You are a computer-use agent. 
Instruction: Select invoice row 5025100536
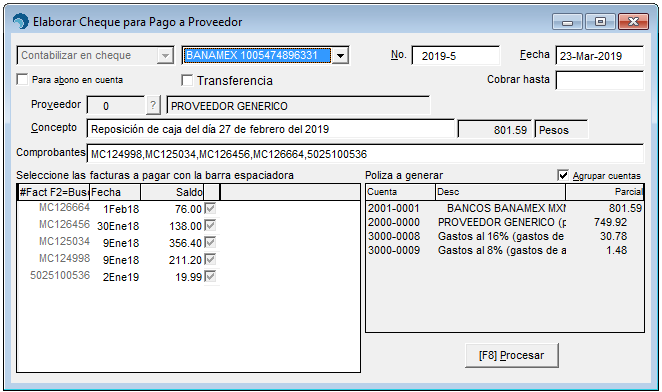click(118, 276)
